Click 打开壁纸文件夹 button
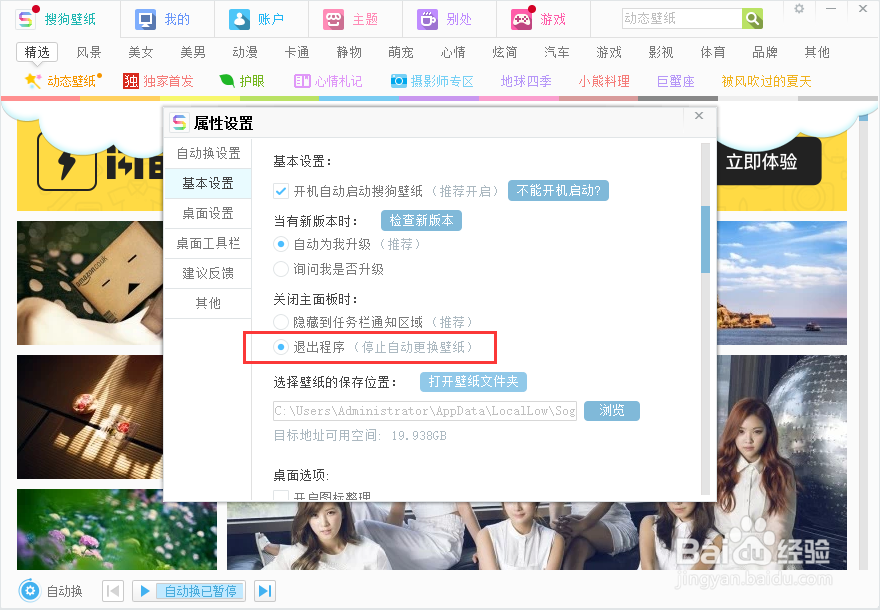Viewport: 880px width, 610px height. tap(473, 382)
